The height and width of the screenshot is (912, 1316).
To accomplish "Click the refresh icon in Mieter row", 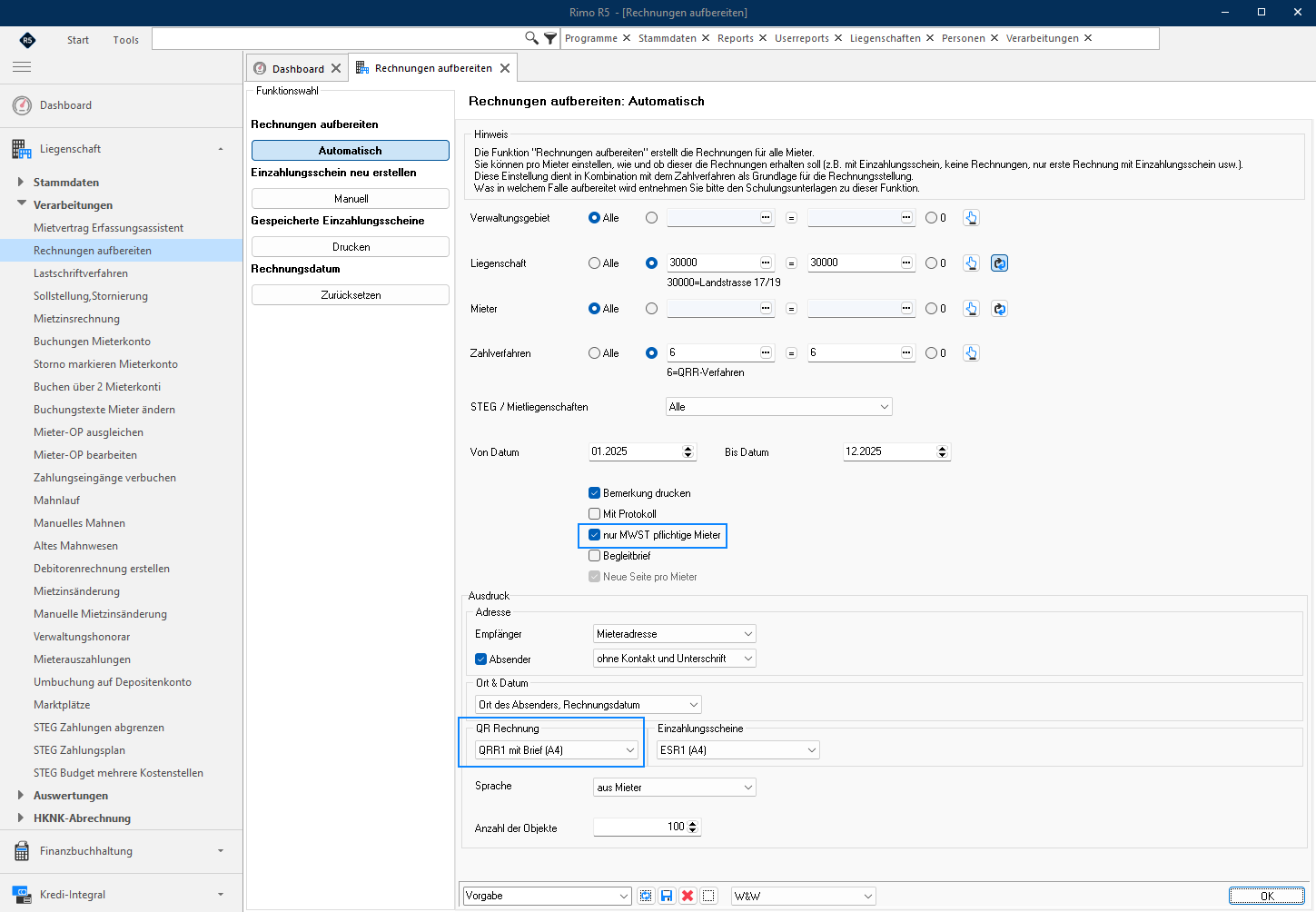I will click(x=999, y=309).
